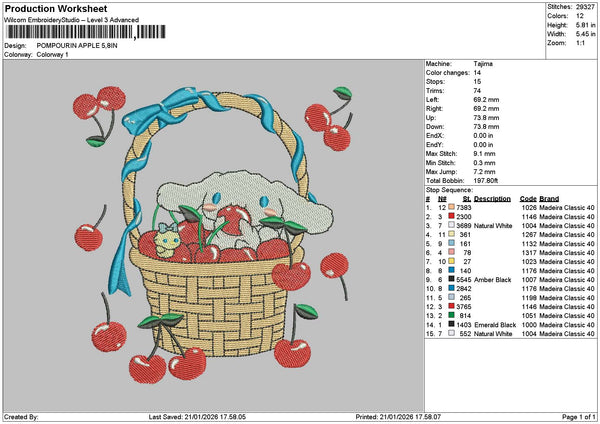
Task: Click the Page 1 of 1 indicator
Action: [579, 417]
